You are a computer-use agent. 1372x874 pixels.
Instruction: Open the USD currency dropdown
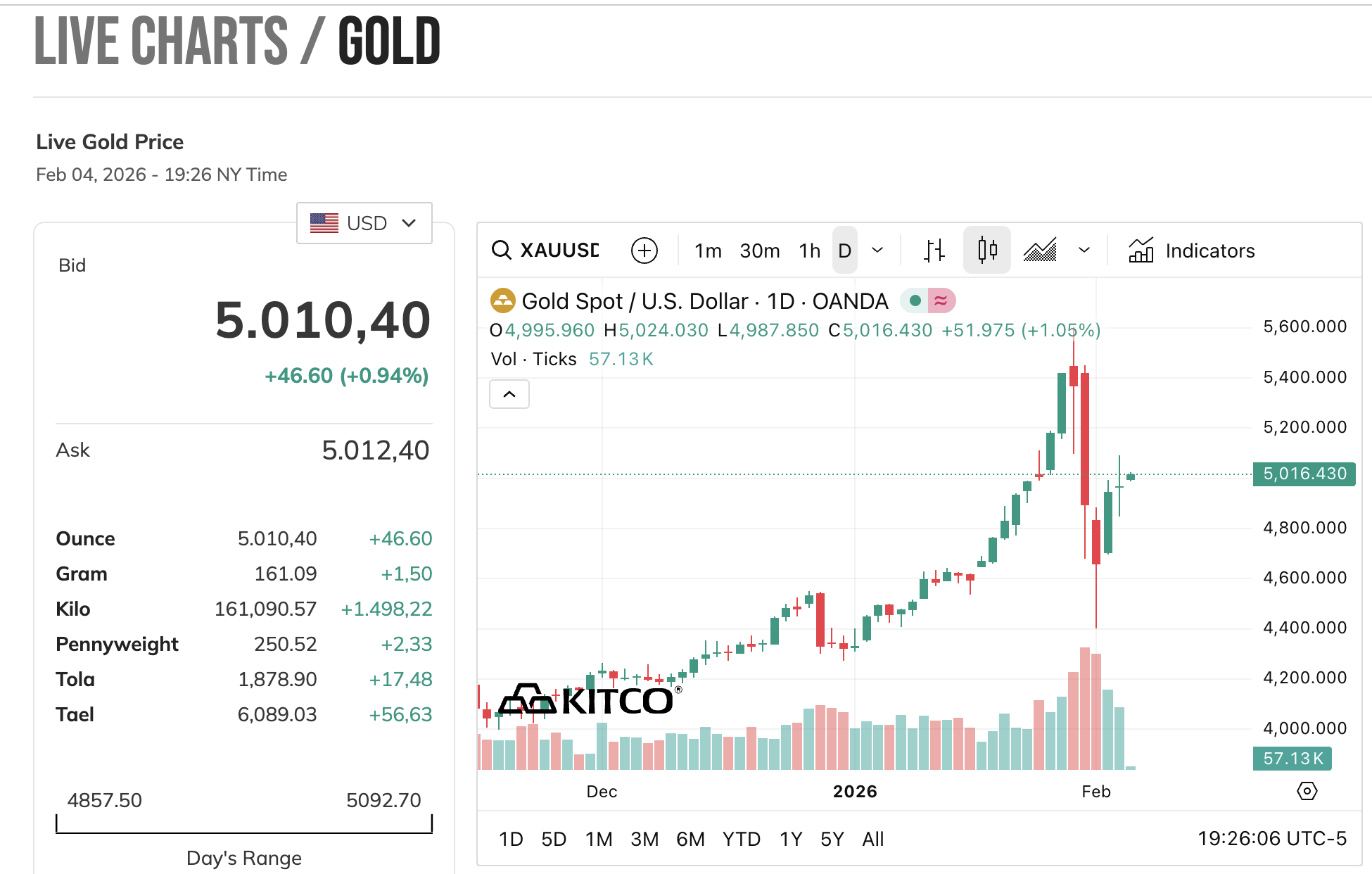[364, 224]
